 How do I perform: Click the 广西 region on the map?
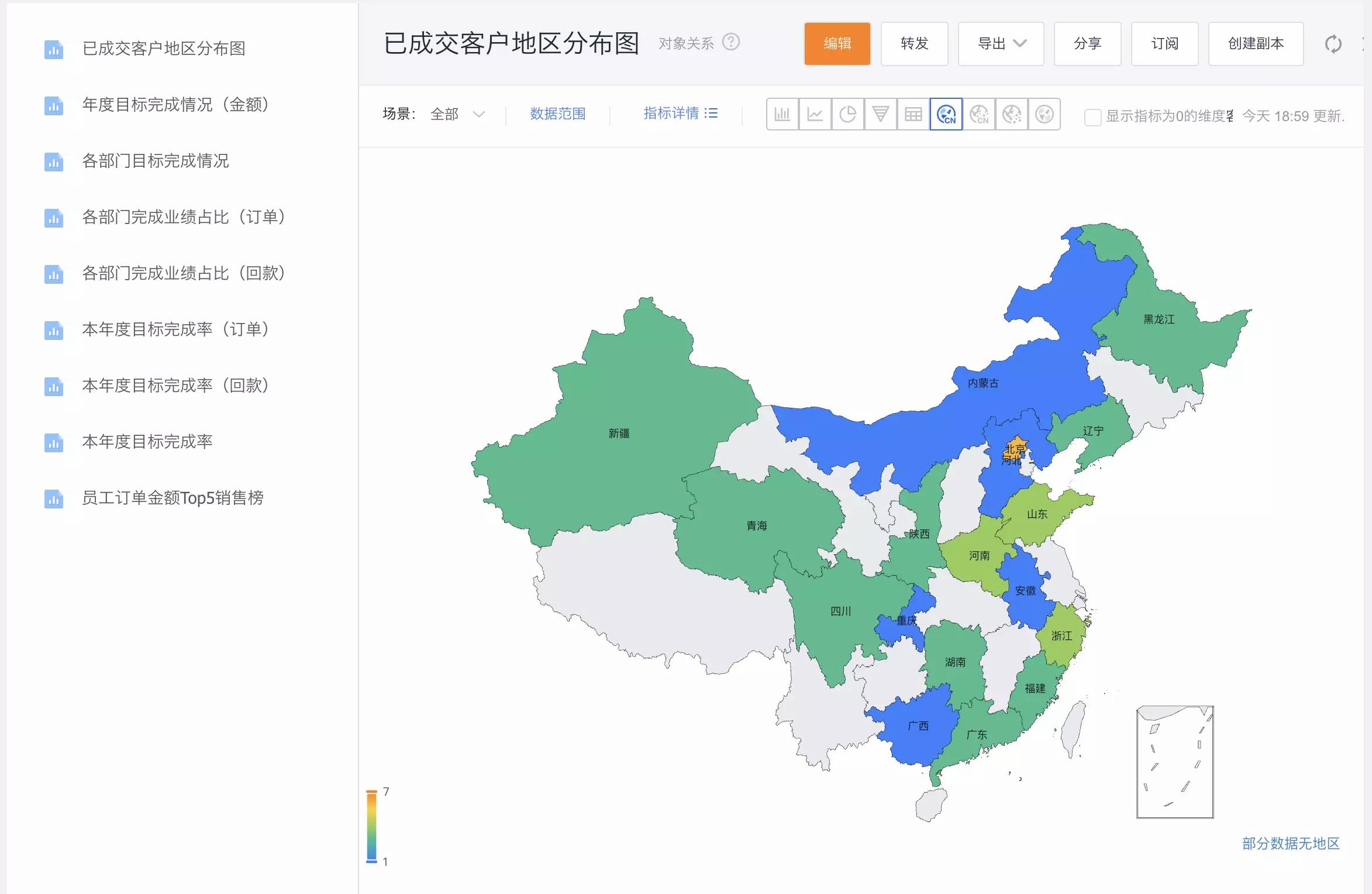918,726
